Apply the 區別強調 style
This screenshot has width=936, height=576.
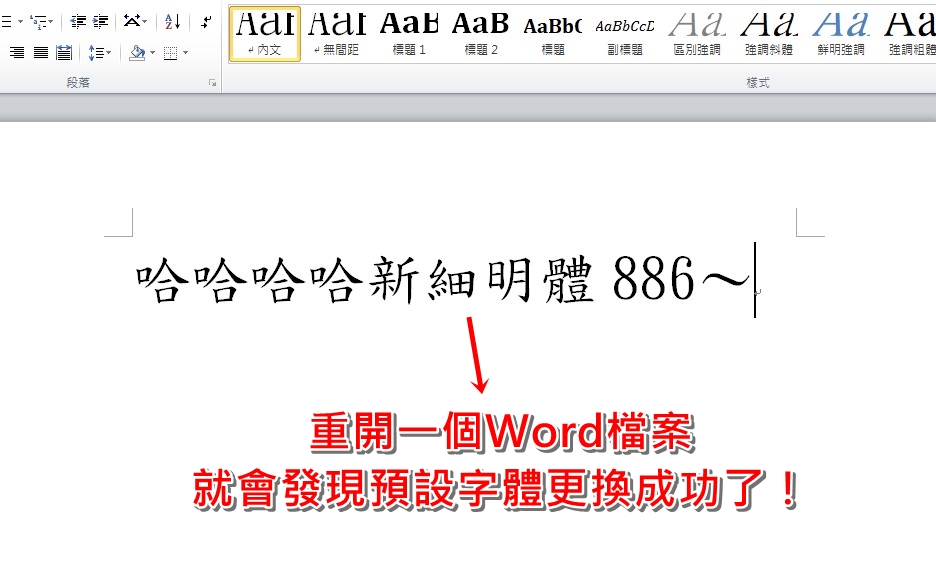pyautogui.click(x=697, y=34)
